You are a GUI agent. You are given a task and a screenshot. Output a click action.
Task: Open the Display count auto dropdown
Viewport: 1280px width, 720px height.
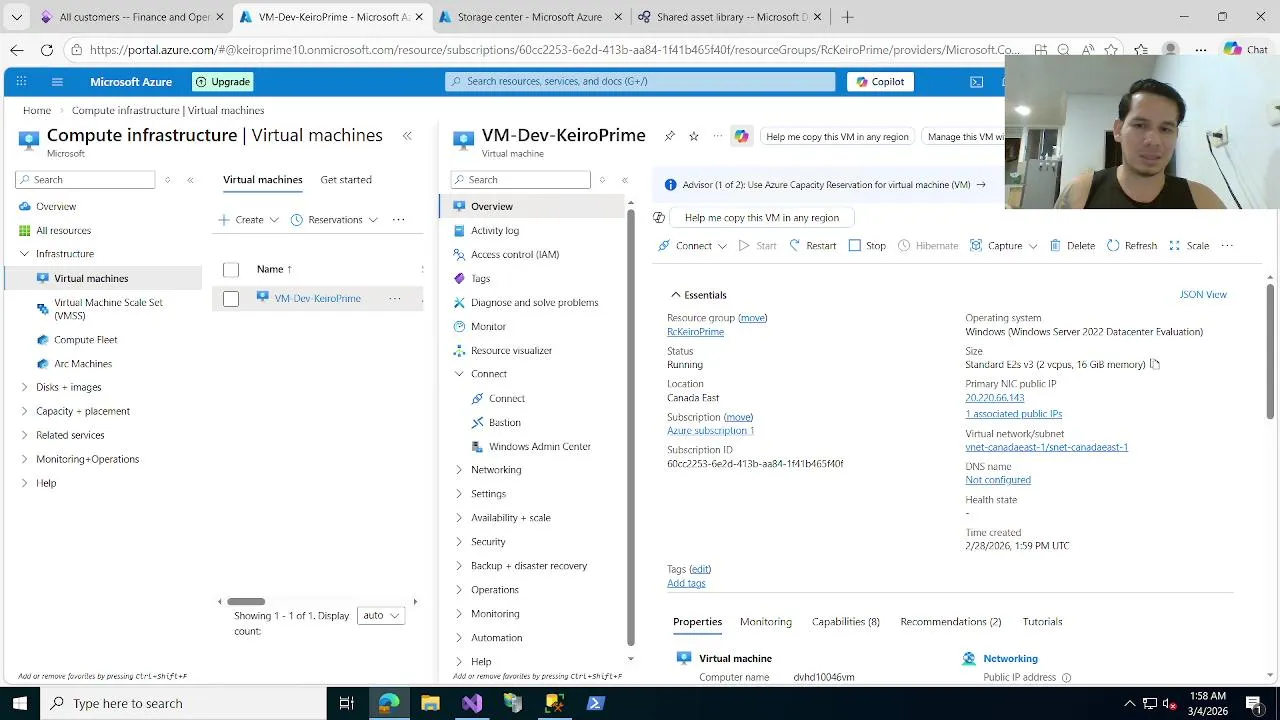click(x=380, y=616)
